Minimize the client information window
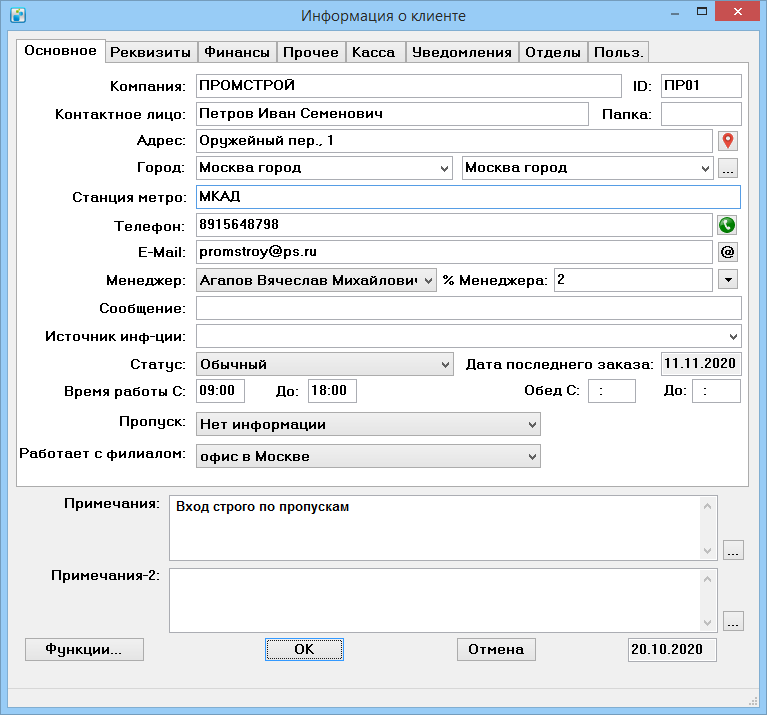The width and height of the screenshot is (767, 715). click(x=676, y=12)
